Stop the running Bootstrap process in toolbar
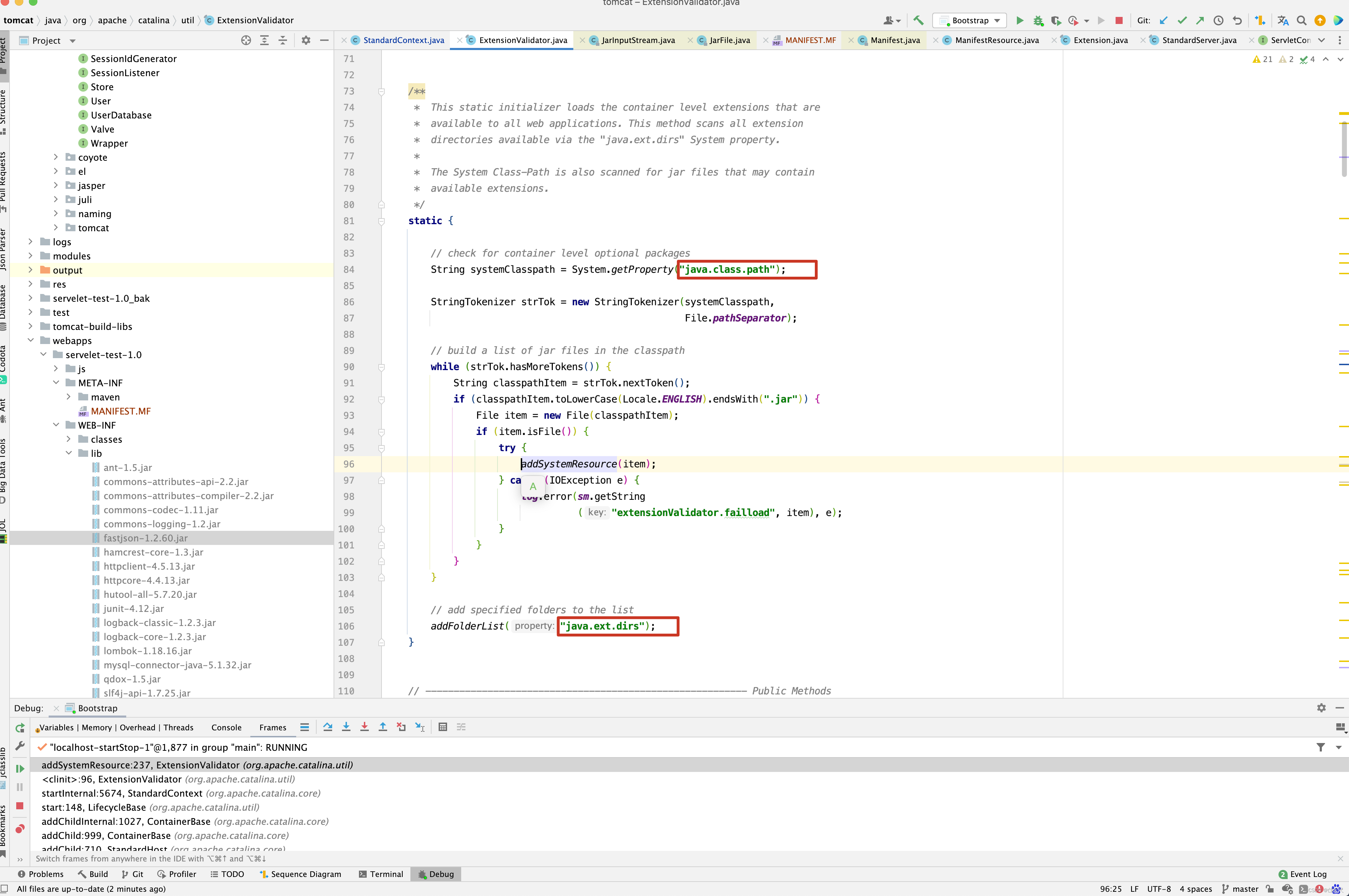Screen dimensions: 1349x896 click(x=1119, y=20)
